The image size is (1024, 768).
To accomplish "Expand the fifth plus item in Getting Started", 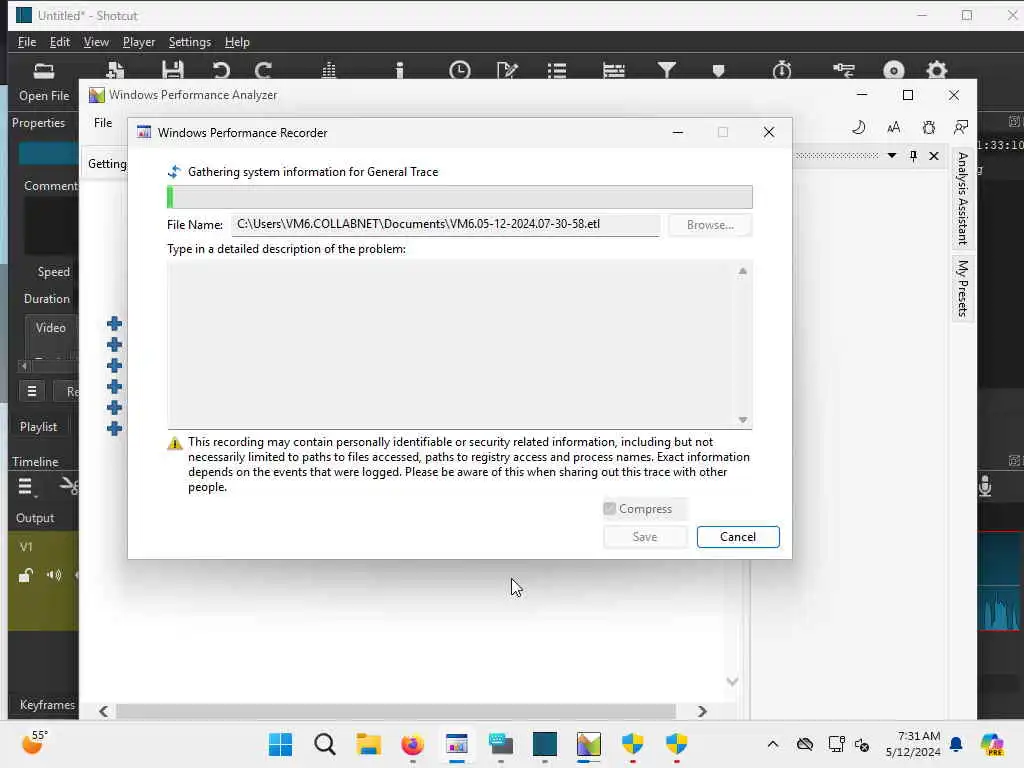I will click(x=114, y=408).
